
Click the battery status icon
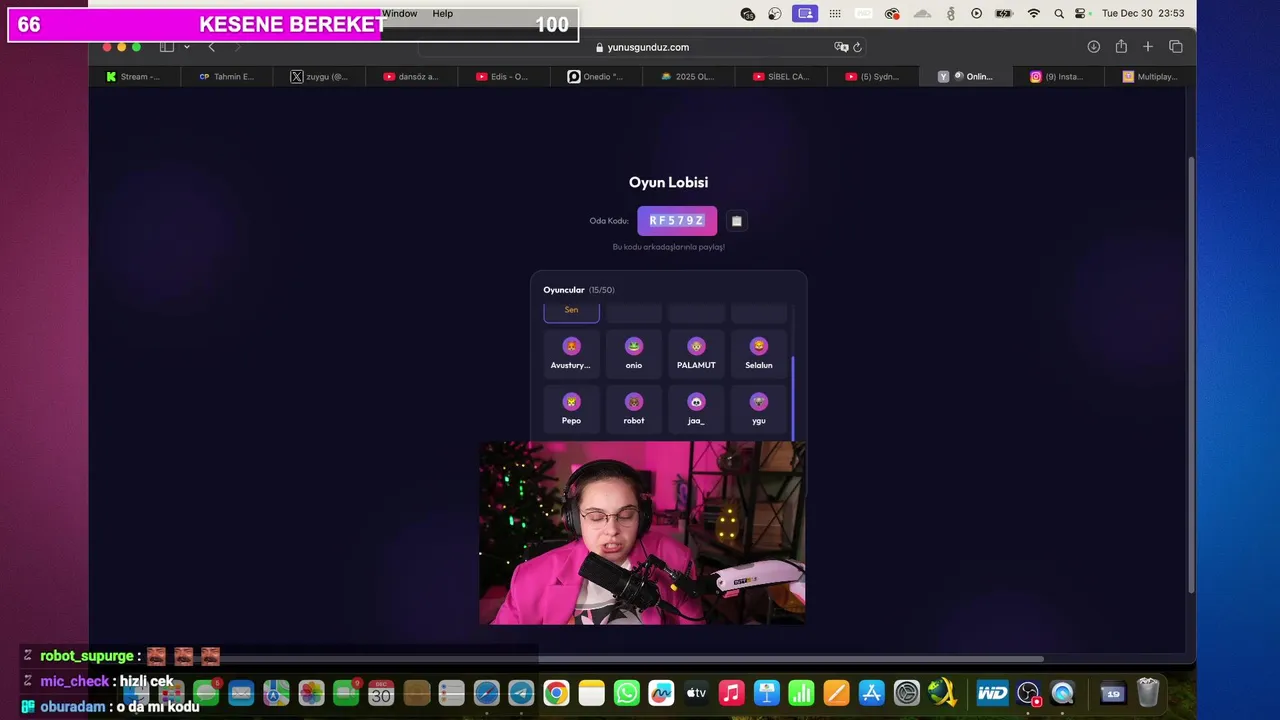pos(1006,14)
